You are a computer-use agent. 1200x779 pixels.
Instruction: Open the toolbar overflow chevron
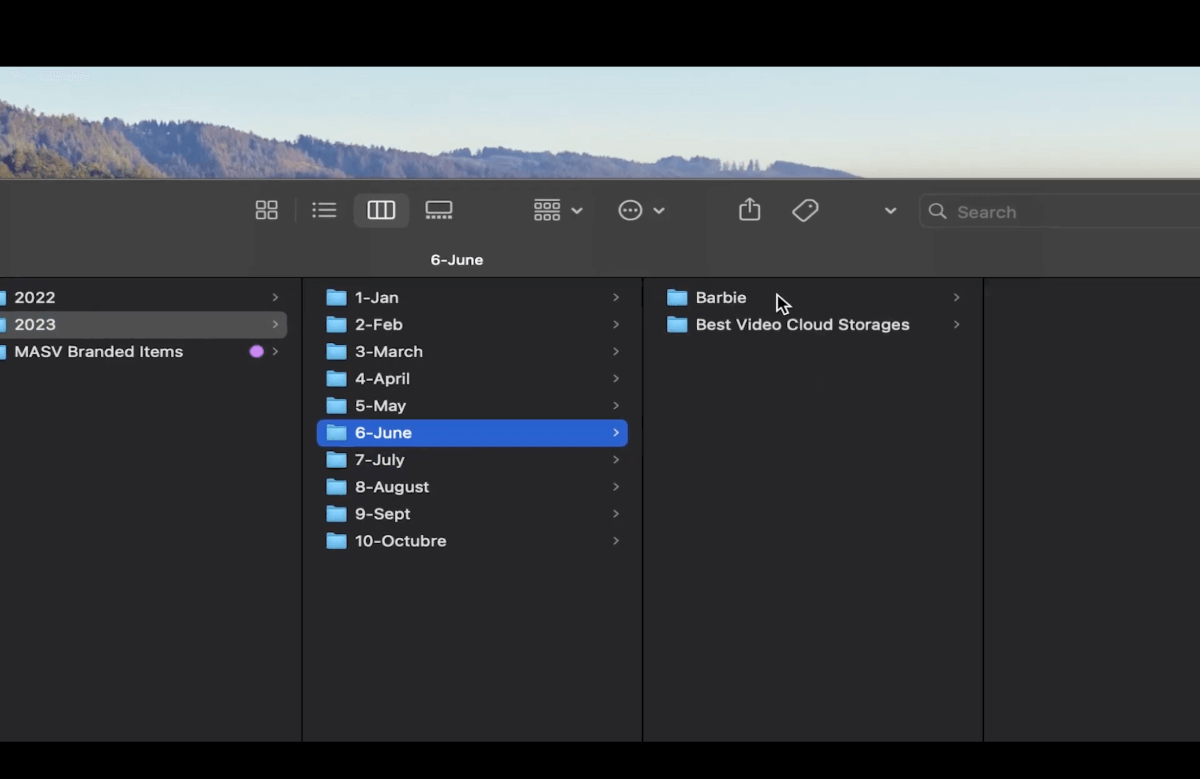[x=890, y=211]
